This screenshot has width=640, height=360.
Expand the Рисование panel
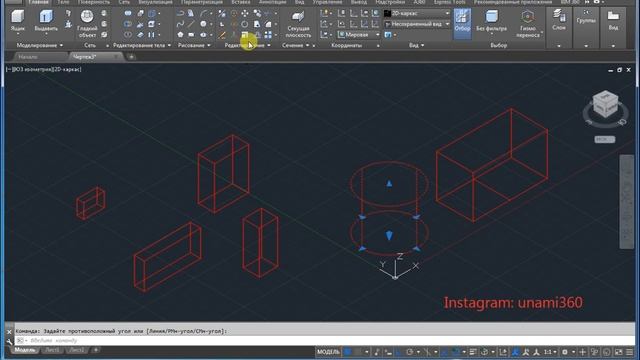(194, 45)
